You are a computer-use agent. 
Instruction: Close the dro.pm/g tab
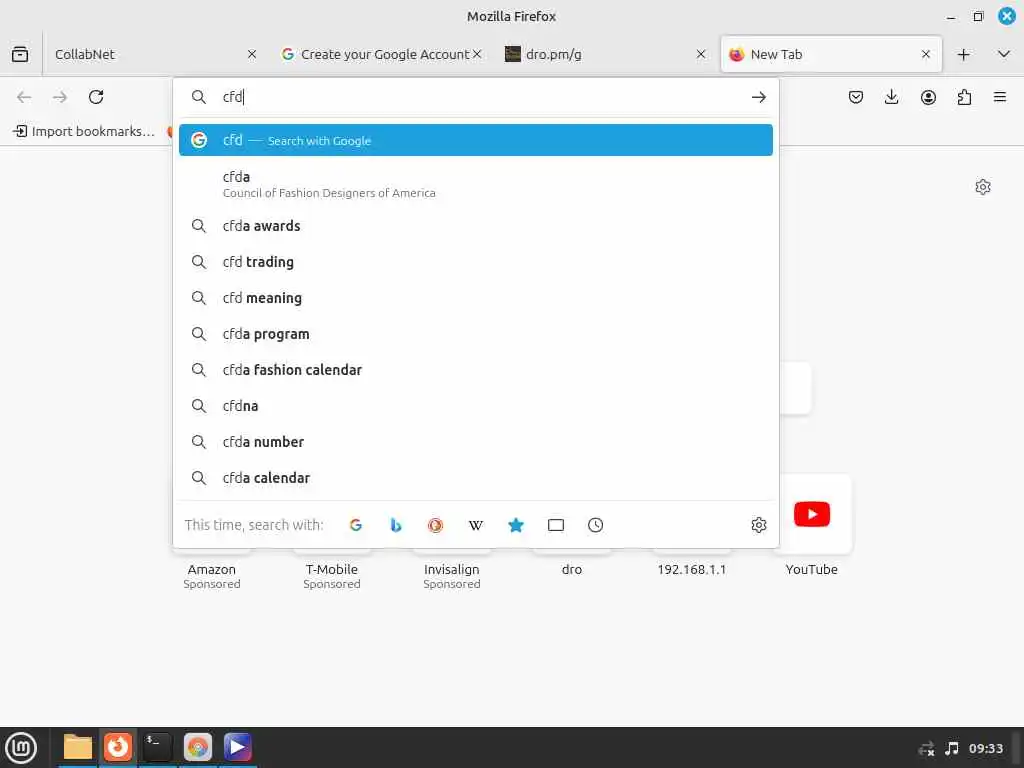click(x=701, y=54)
